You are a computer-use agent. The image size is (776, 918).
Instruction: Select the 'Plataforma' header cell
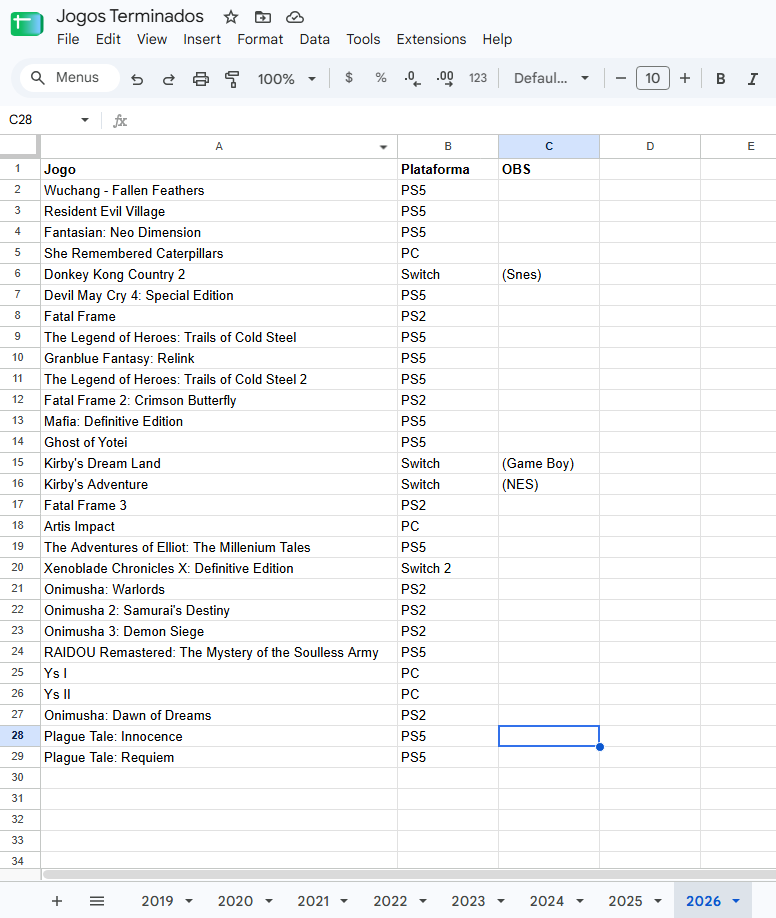(x=448, y=169)
